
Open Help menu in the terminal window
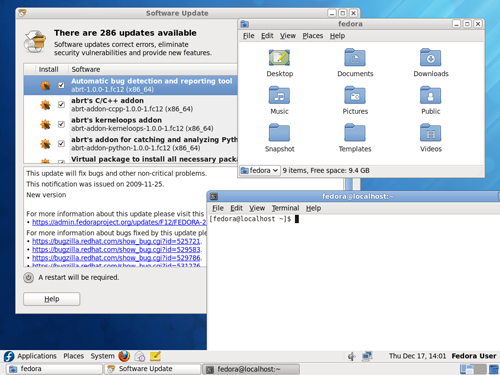tap(313, 208)
